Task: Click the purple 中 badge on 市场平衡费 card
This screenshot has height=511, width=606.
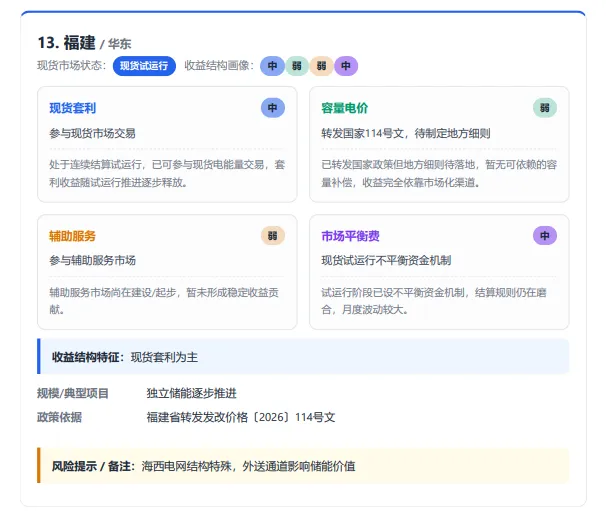Action: (545, 235)
